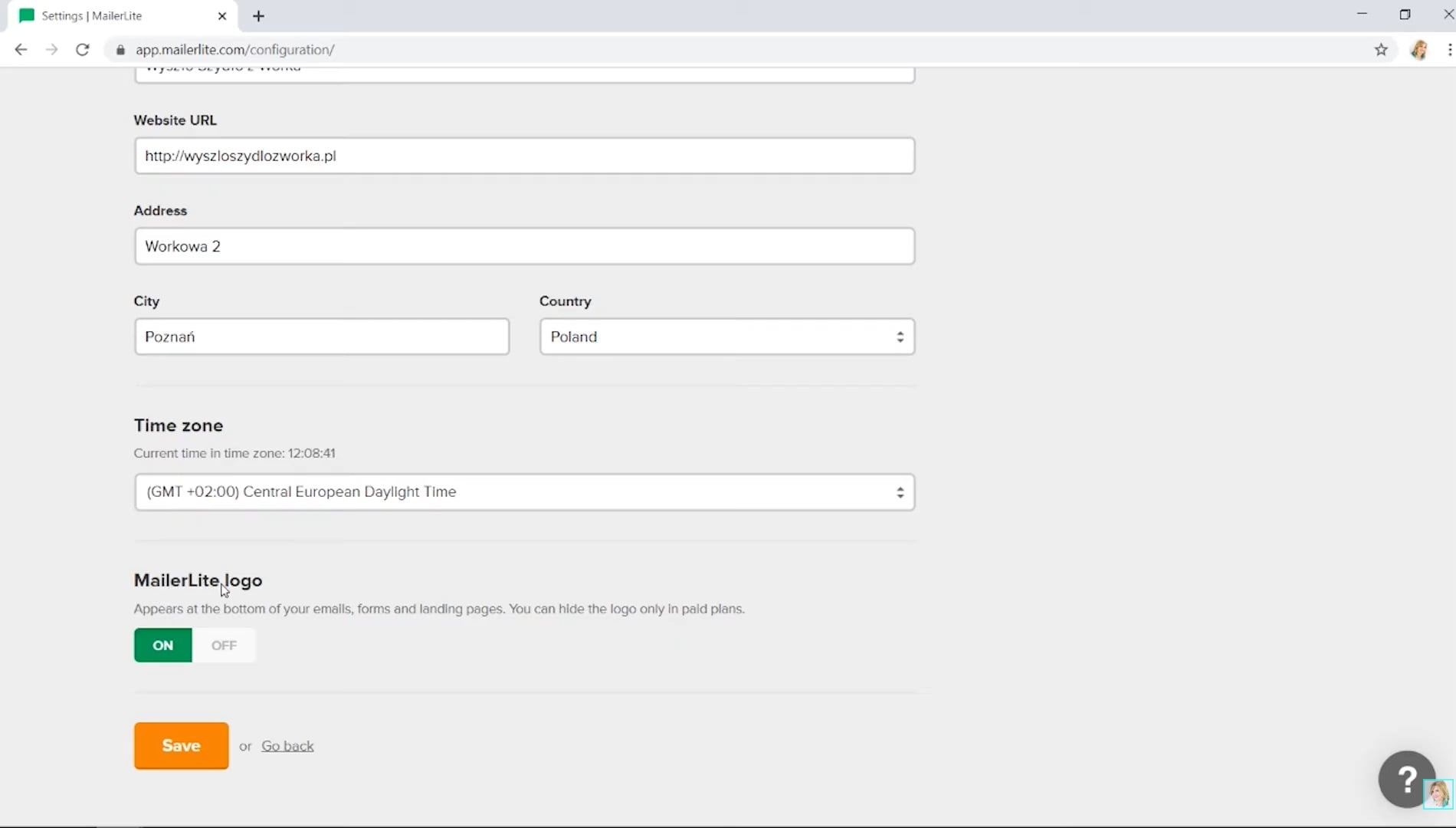Click the "Appears at the bottom of your emails" description

coord(439,609)
